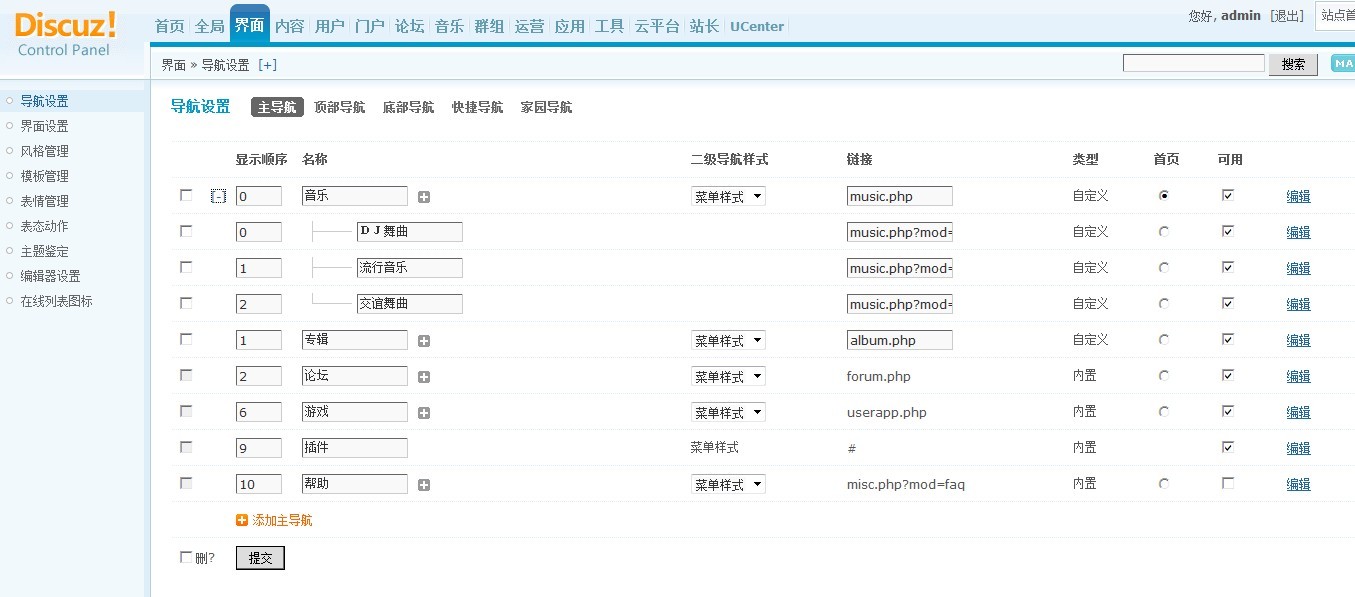Click the plus icon beside 帮助 name field
This screenshot has width=1355, height=597.
click(x=424, y=485)
